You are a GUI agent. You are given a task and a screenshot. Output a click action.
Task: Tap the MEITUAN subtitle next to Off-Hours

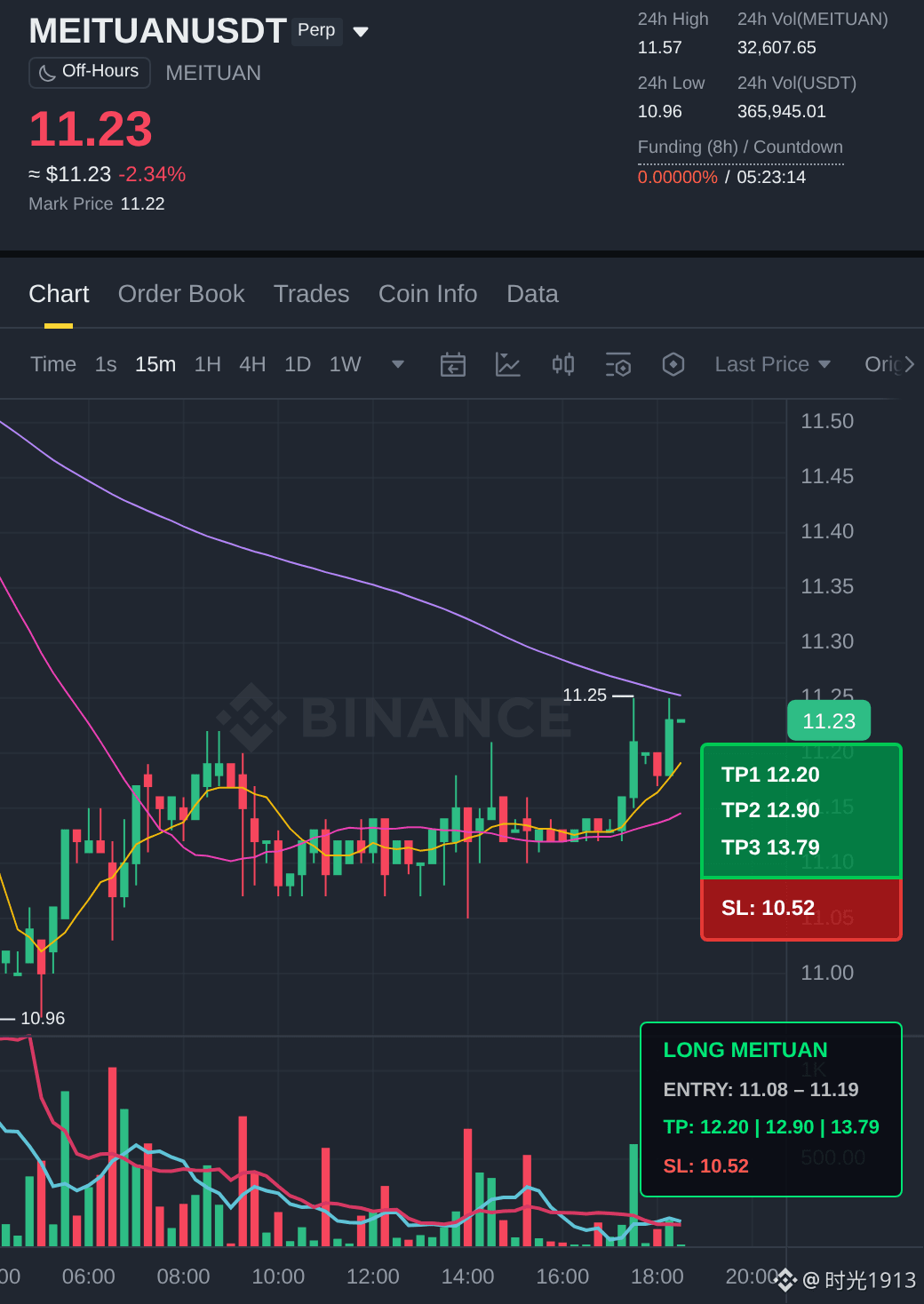[213, 73]
